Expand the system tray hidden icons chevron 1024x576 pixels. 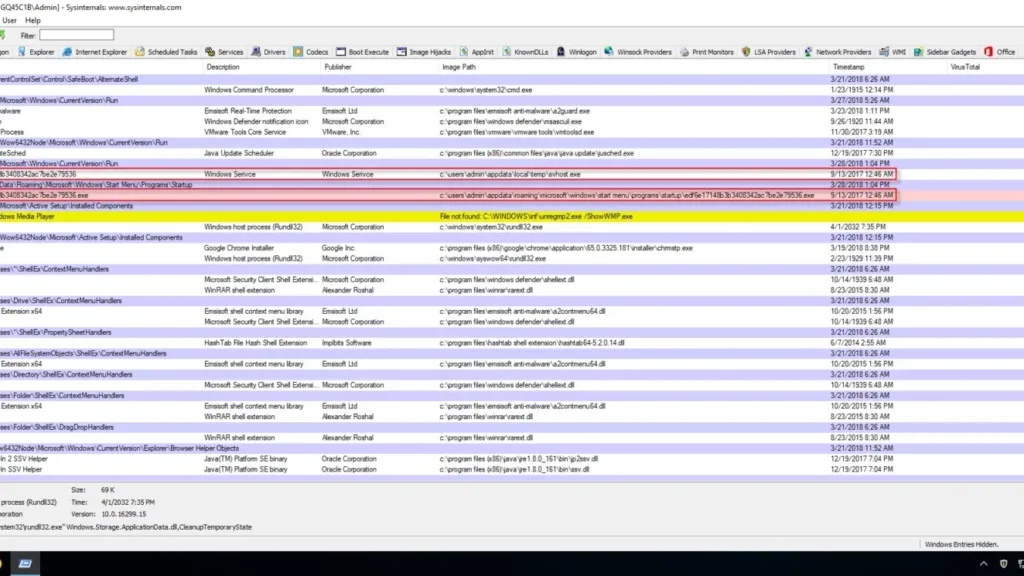point(984,564)
